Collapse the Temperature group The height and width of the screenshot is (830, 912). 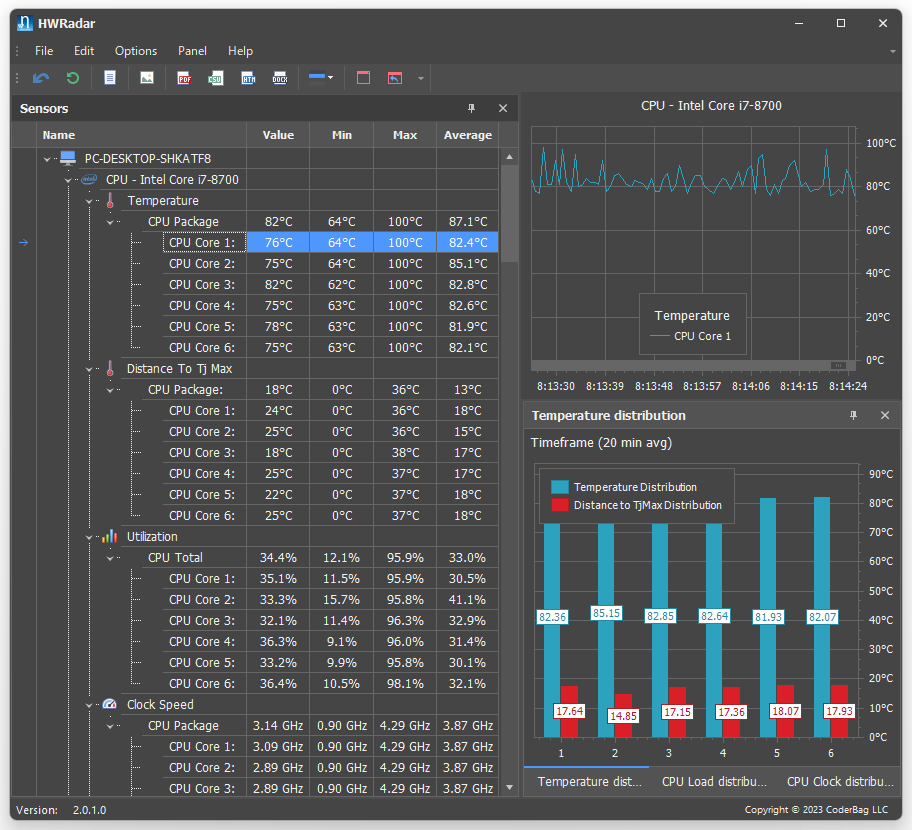(x=89, y=201)
